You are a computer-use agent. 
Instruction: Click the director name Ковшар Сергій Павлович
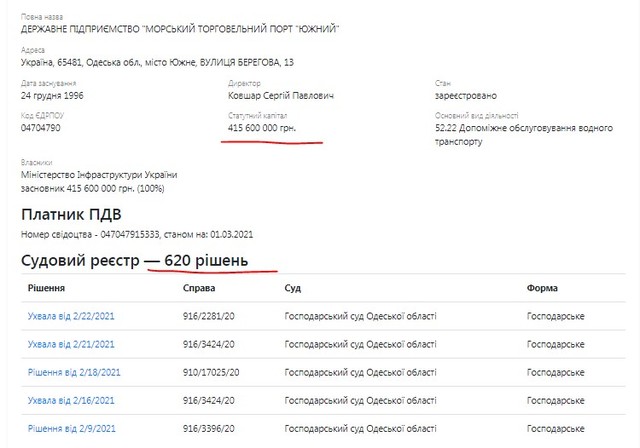(280, 95)
